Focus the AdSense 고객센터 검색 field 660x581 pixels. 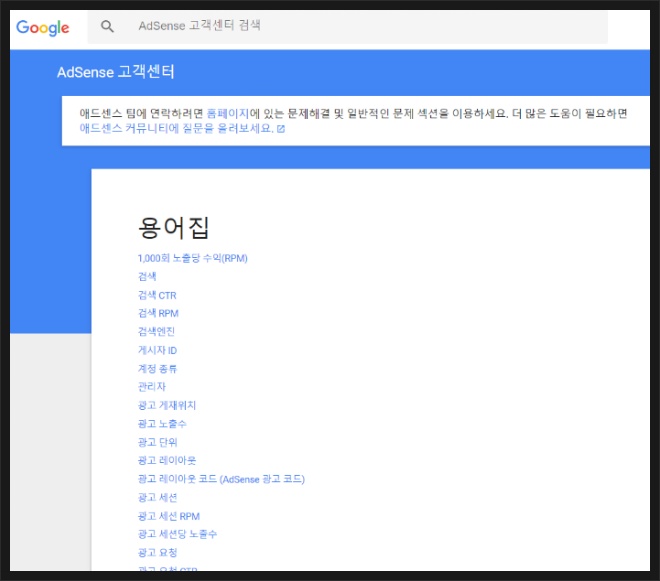[x=347, y=26]
